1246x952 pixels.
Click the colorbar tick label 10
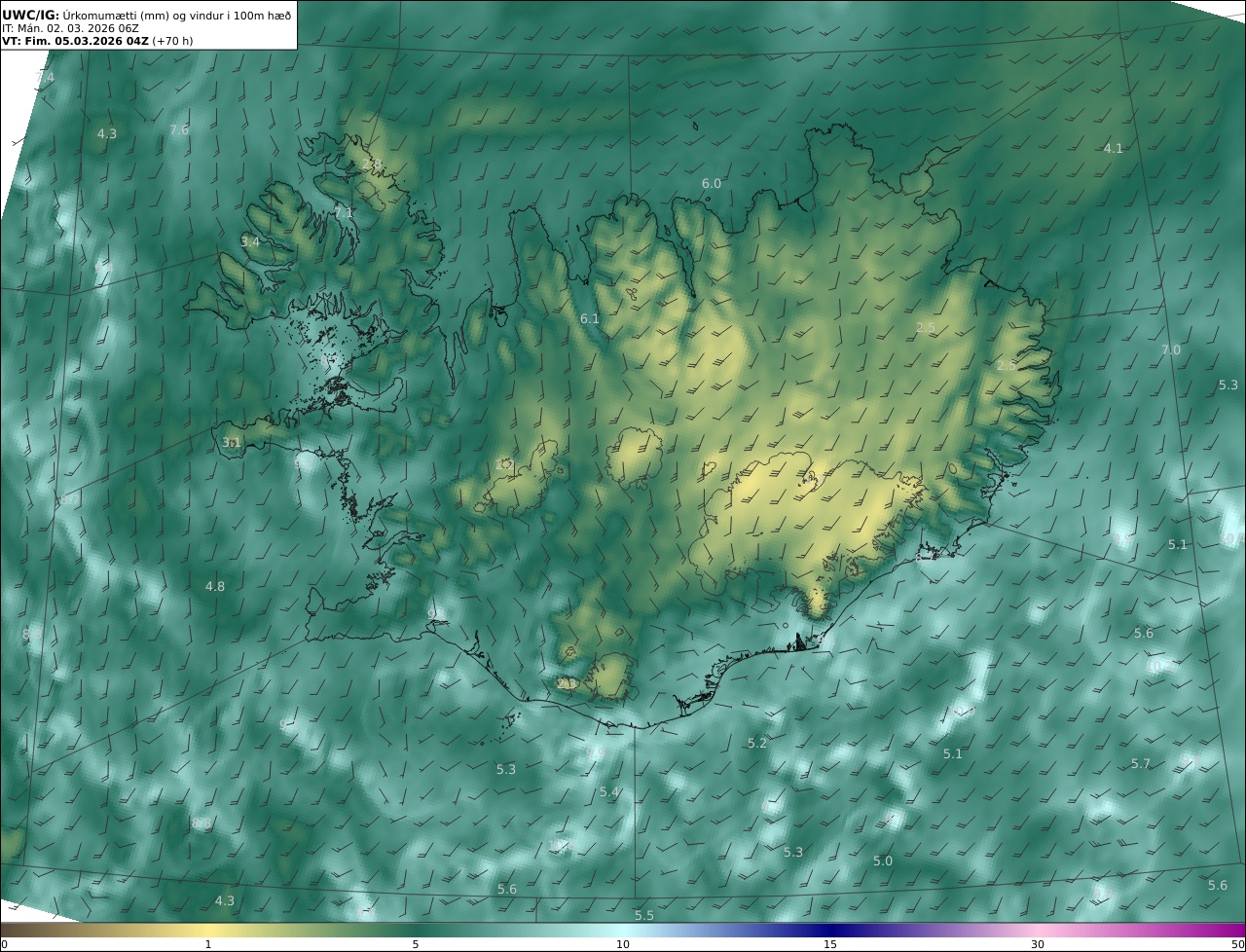point(623,944)
